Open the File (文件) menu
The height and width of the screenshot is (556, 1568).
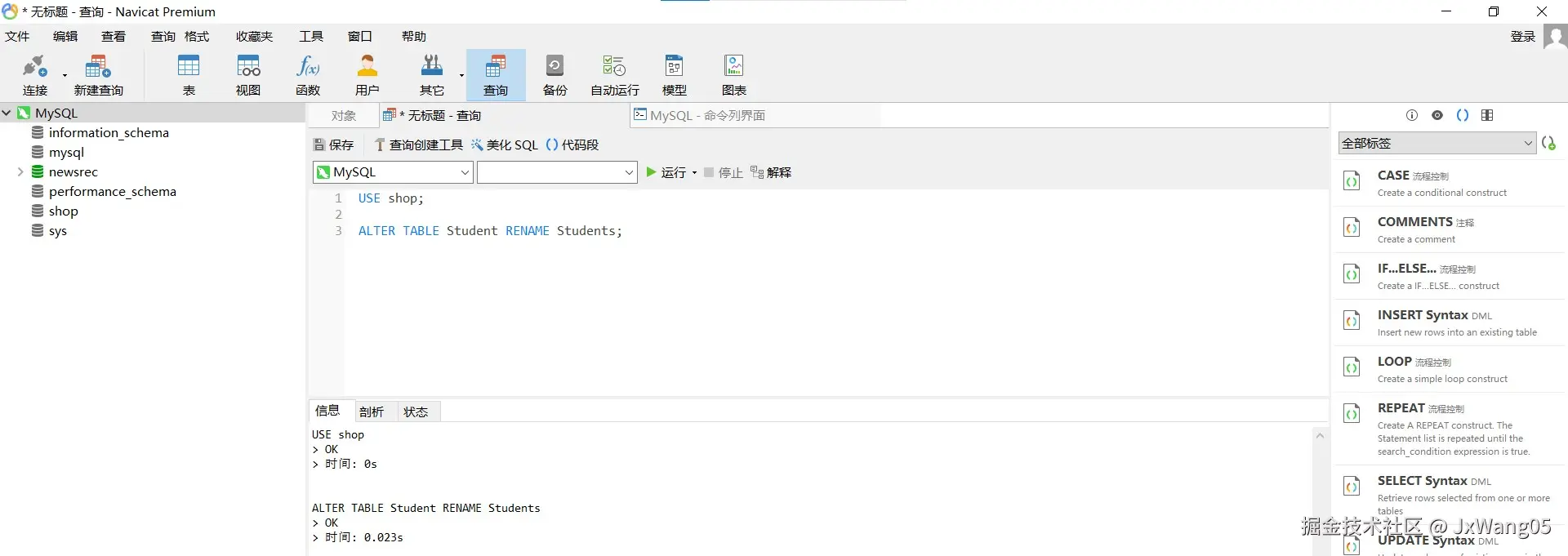pos(17,37)
